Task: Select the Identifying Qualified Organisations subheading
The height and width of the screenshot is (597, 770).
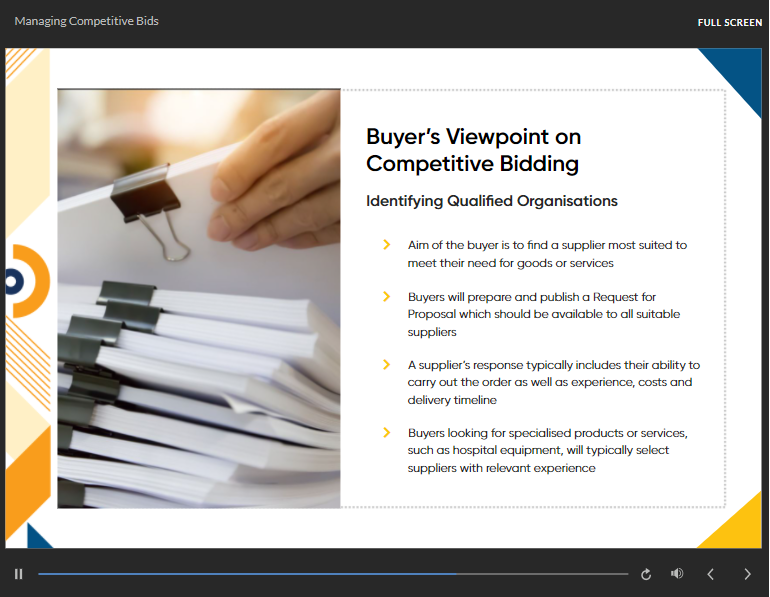Action: click(492, 201)
